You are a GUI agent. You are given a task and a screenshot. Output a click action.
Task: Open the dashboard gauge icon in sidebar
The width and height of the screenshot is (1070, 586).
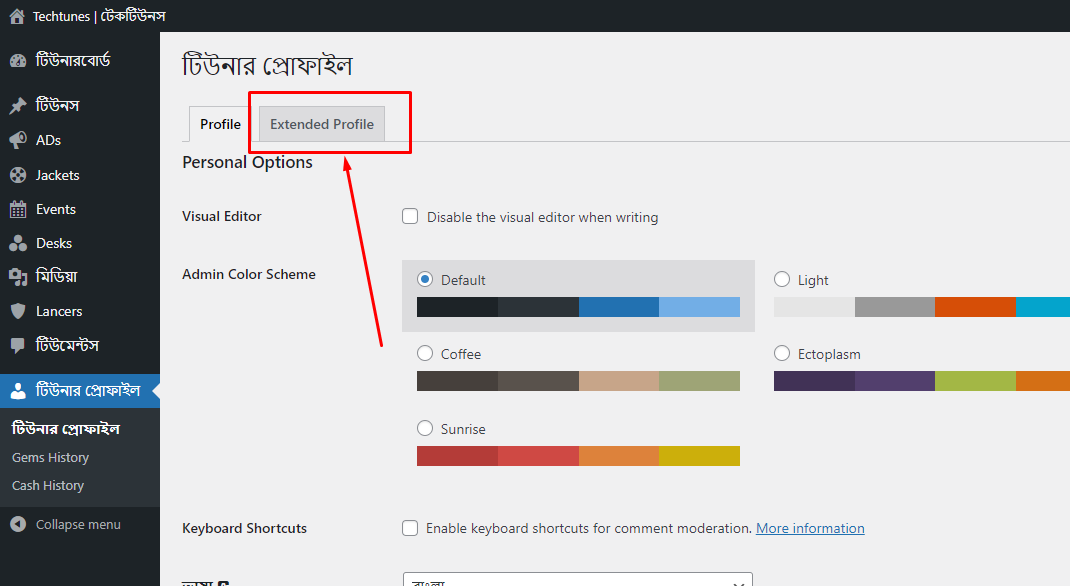tap(18, 61)
